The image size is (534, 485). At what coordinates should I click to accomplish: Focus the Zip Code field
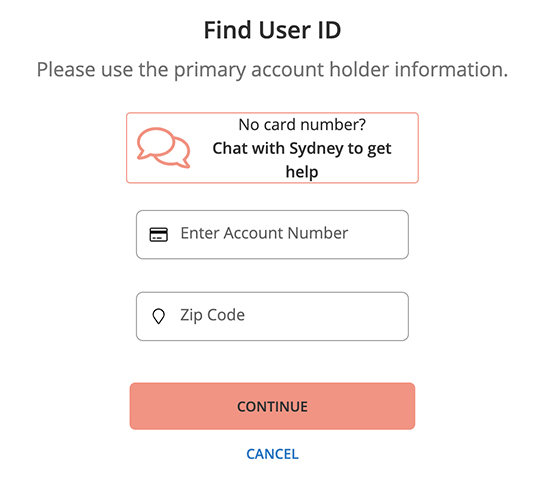tap(272, 316)
